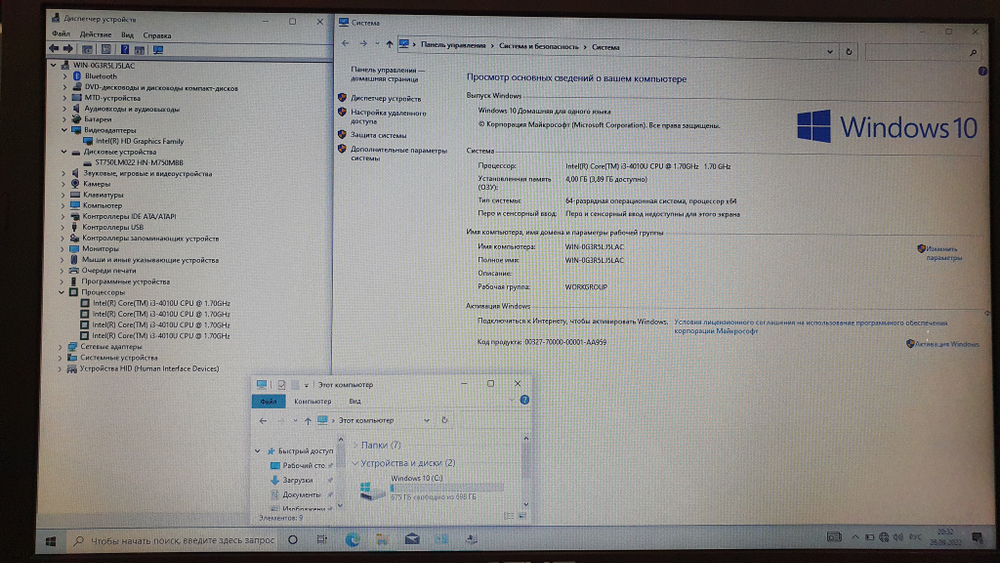This screenshot has height=563, width=1000.
Task: Select Intel(R) HD Graphics Family device
Action: (x=140, y=141)
